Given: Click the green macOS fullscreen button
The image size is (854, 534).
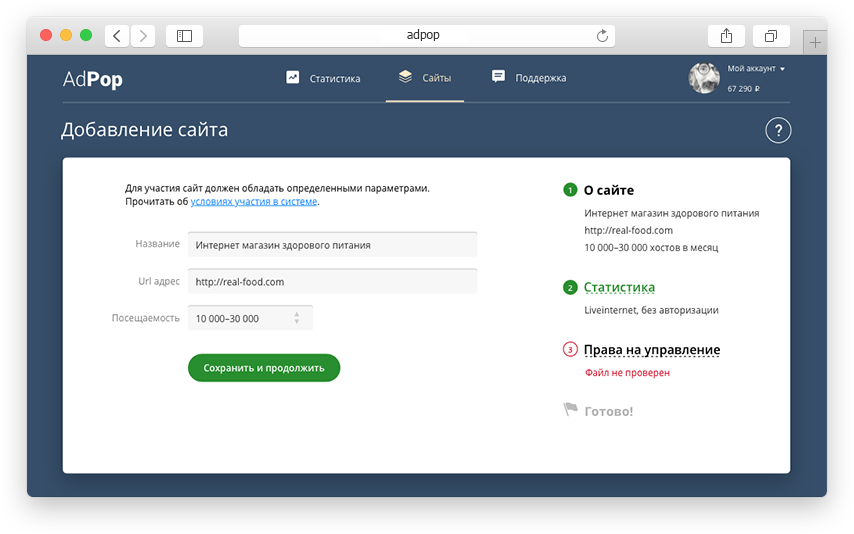Looking at the screenshot, I should (x=86, y=35).
